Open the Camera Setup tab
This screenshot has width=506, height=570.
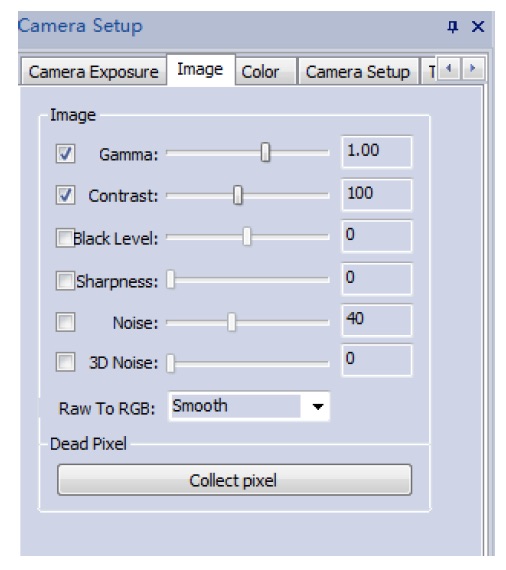358,72
